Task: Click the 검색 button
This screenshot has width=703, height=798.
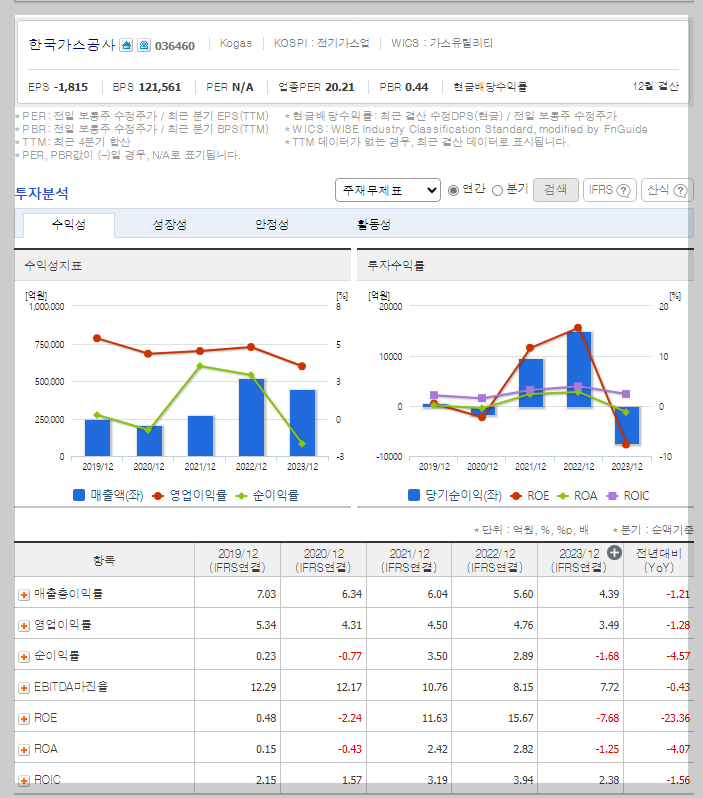Action: point(555,190)
